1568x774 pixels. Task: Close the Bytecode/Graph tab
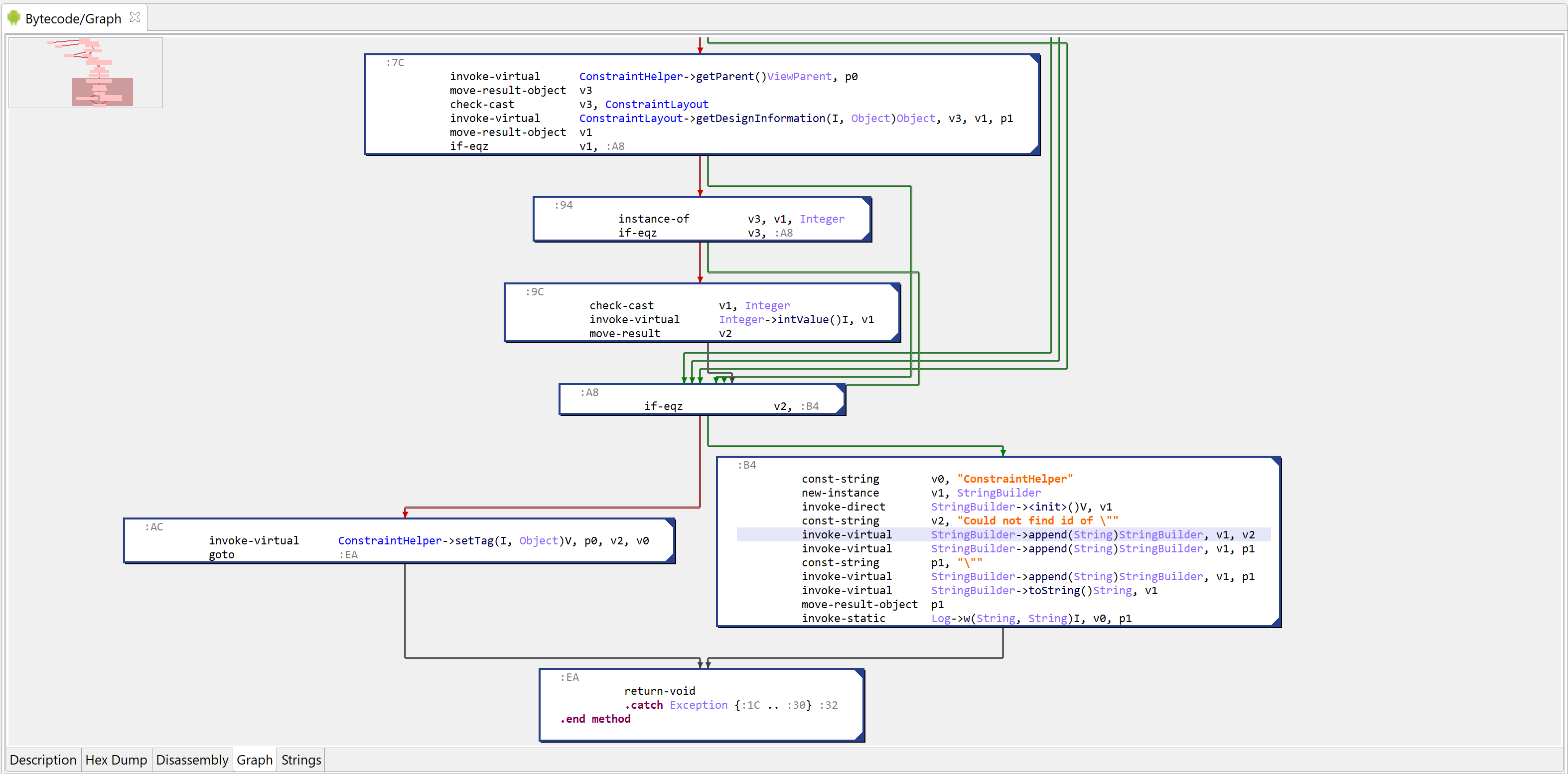[135, 17]
